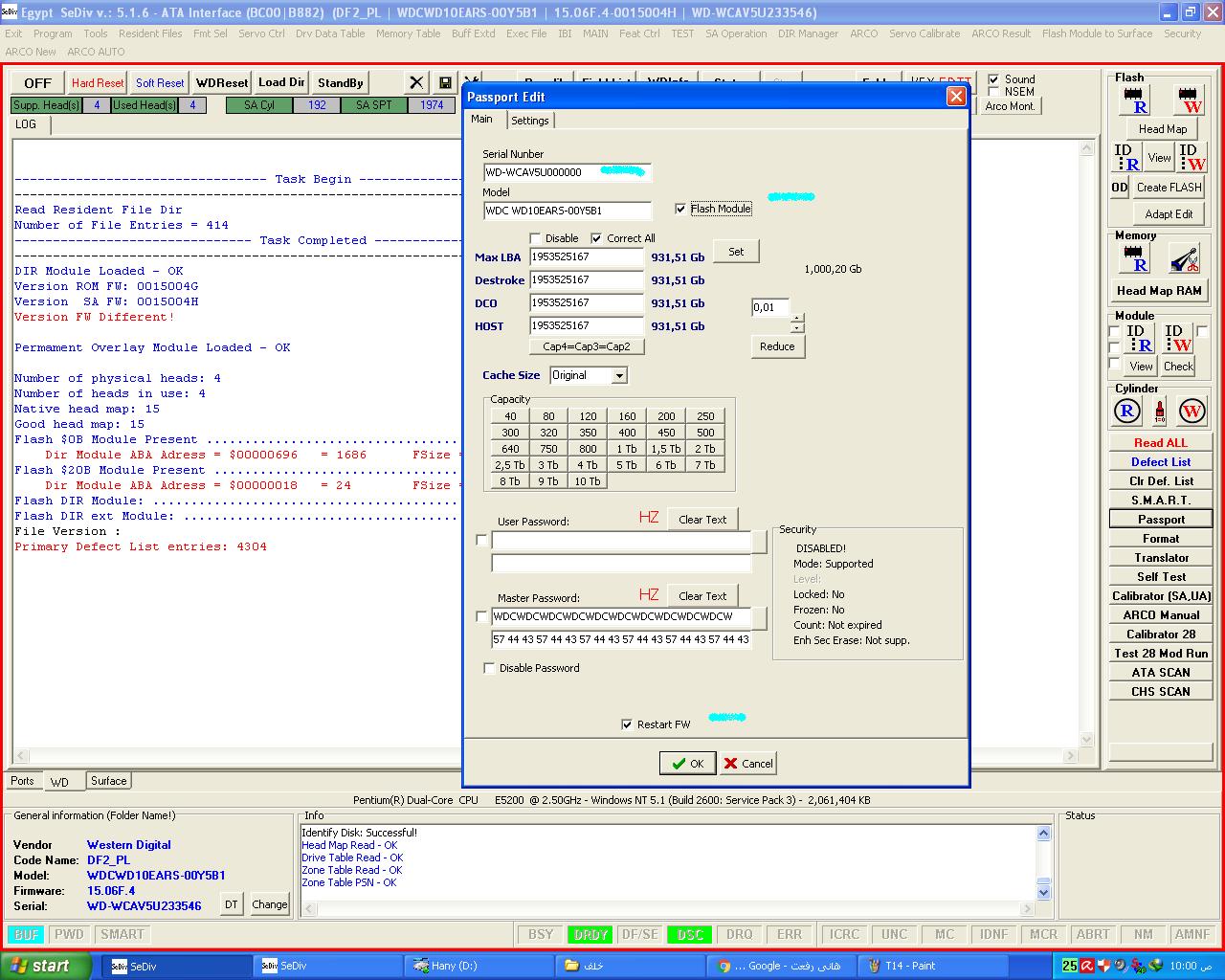Click the Defect List button
1225x980 pixels.
point(1160,462)
